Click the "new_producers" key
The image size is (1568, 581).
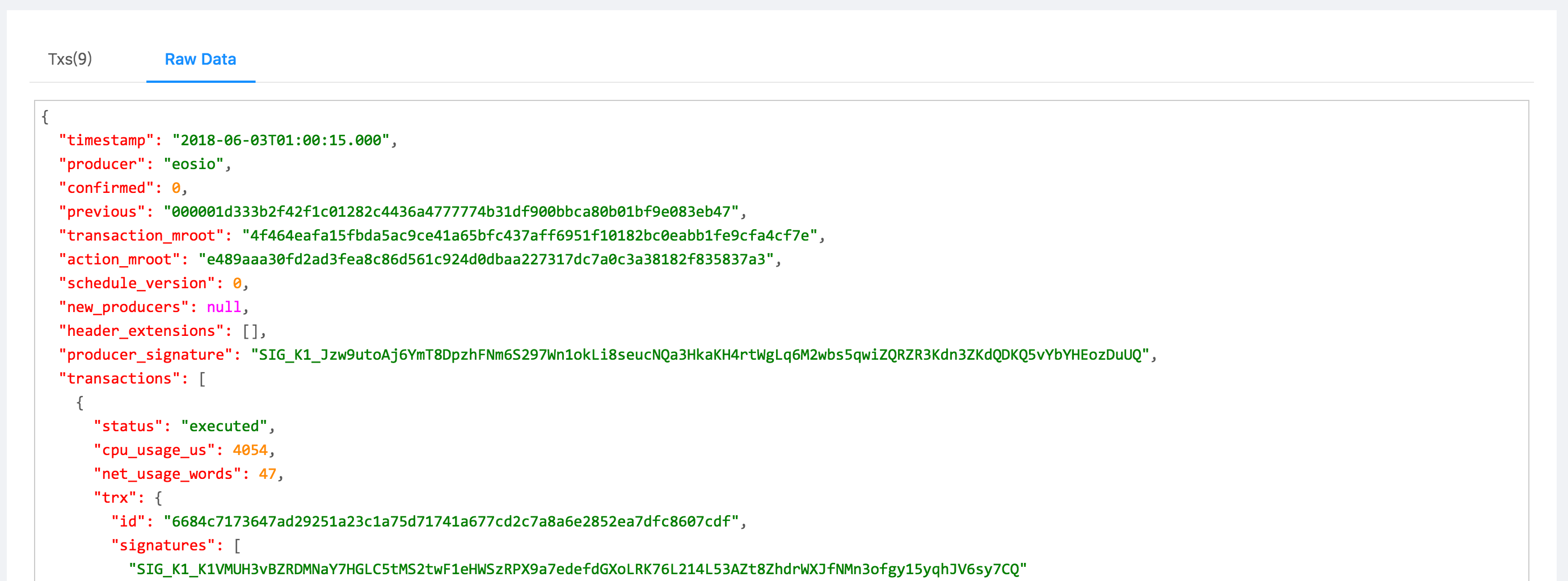[x=124, y=306]
